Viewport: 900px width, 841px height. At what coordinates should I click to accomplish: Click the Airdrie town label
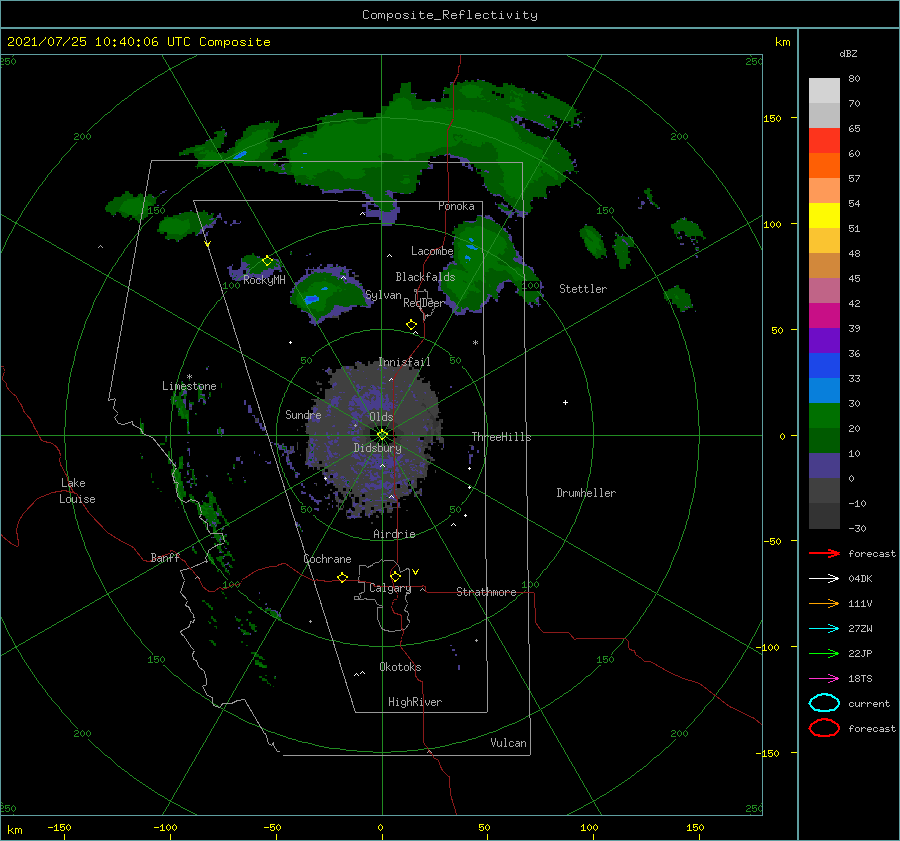pos(394,534)
